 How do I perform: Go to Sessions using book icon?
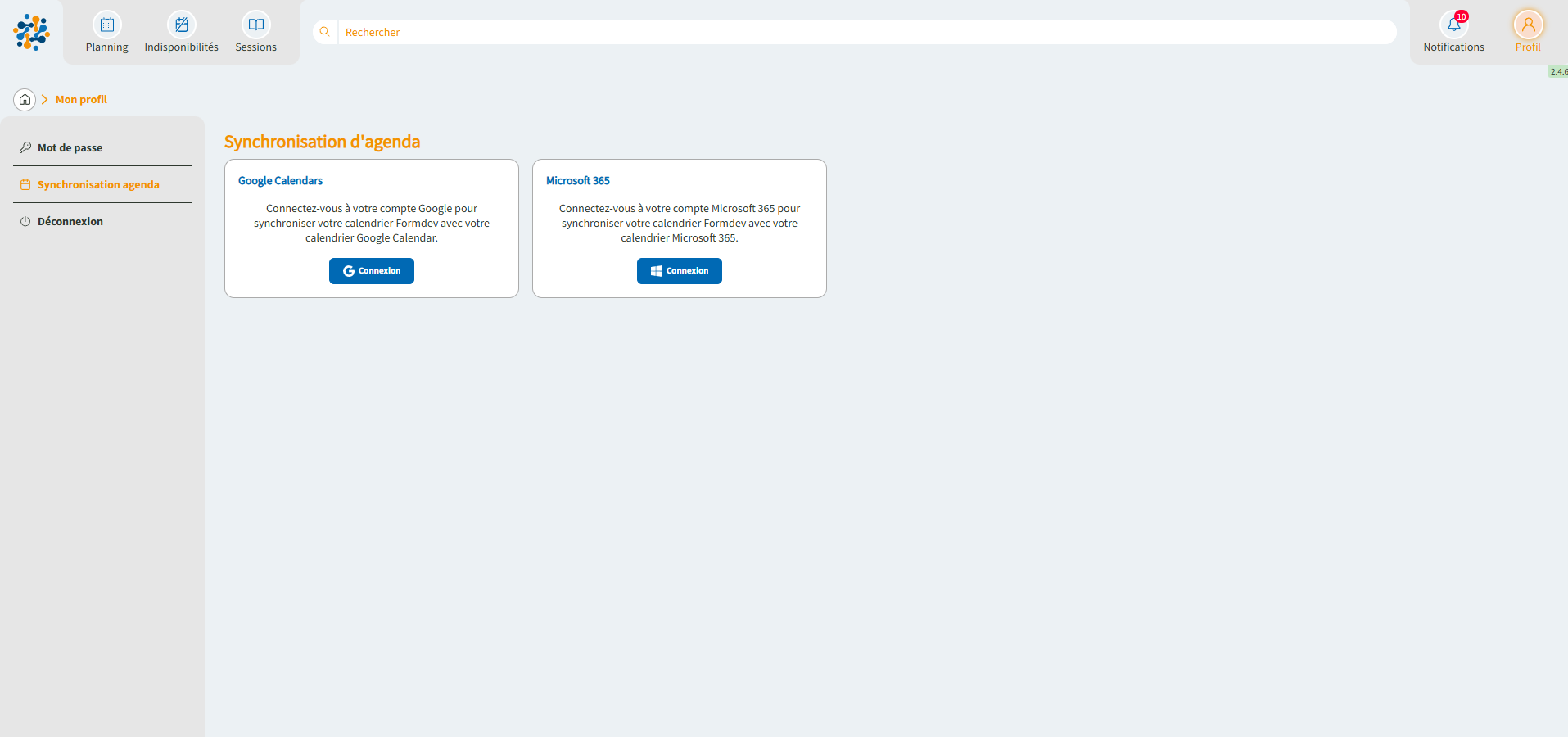click(x=255, y=25)
